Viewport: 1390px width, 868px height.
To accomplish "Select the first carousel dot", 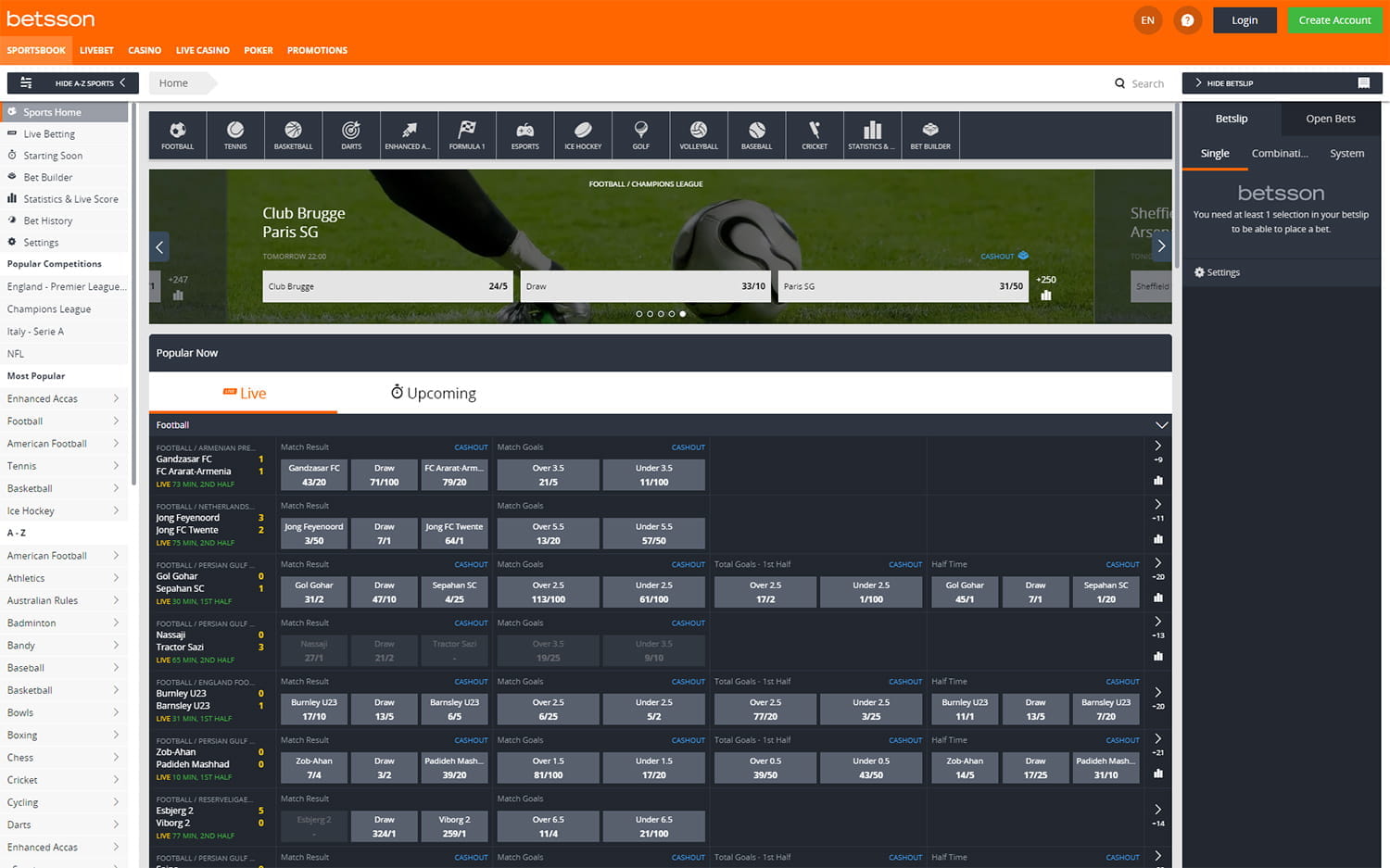I will [638, 314].
